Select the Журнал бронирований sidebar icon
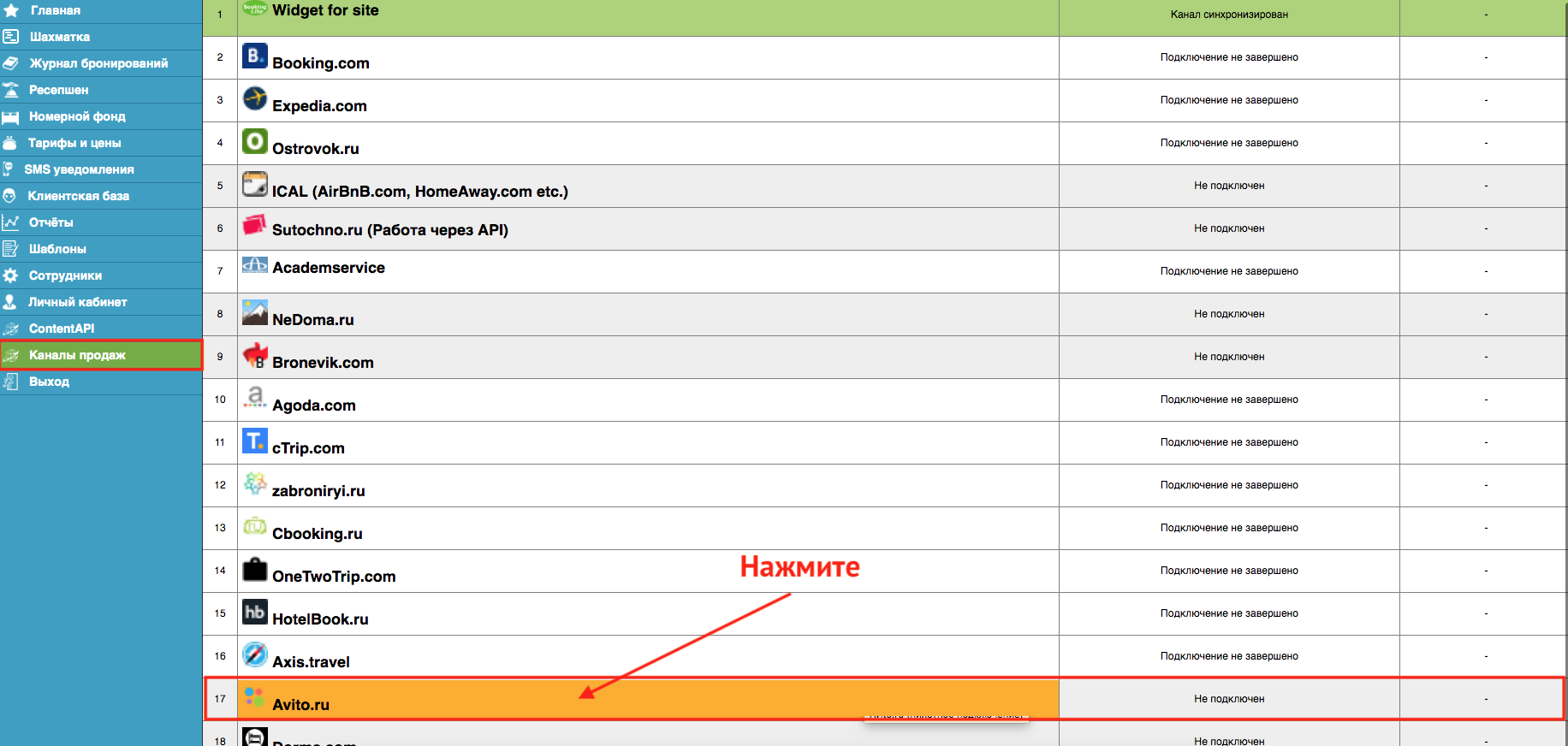Screen dimensions: 1568x746 (x=11, y=63)
